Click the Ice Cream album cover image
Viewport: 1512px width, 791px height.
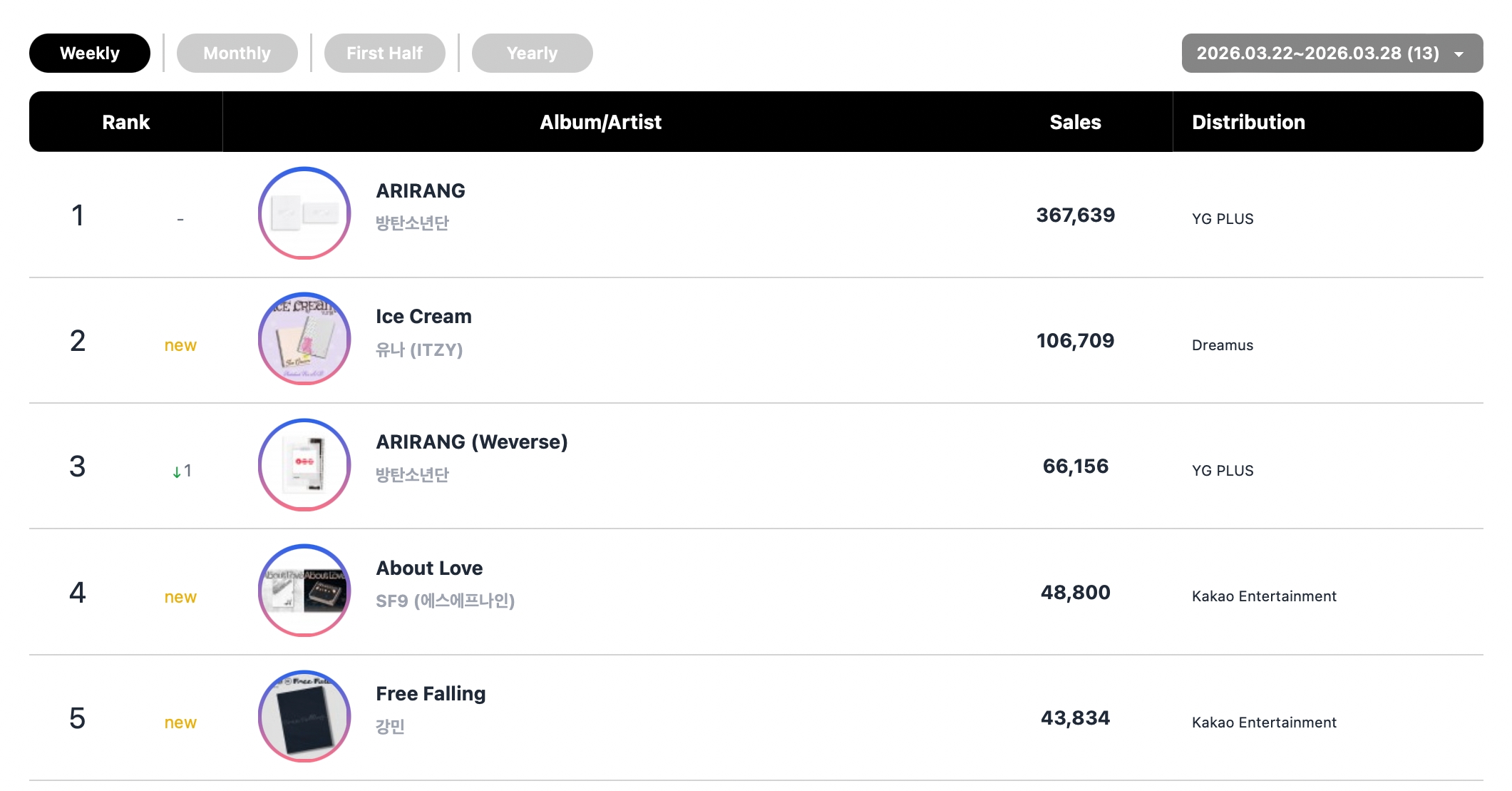tap(304, 339)
